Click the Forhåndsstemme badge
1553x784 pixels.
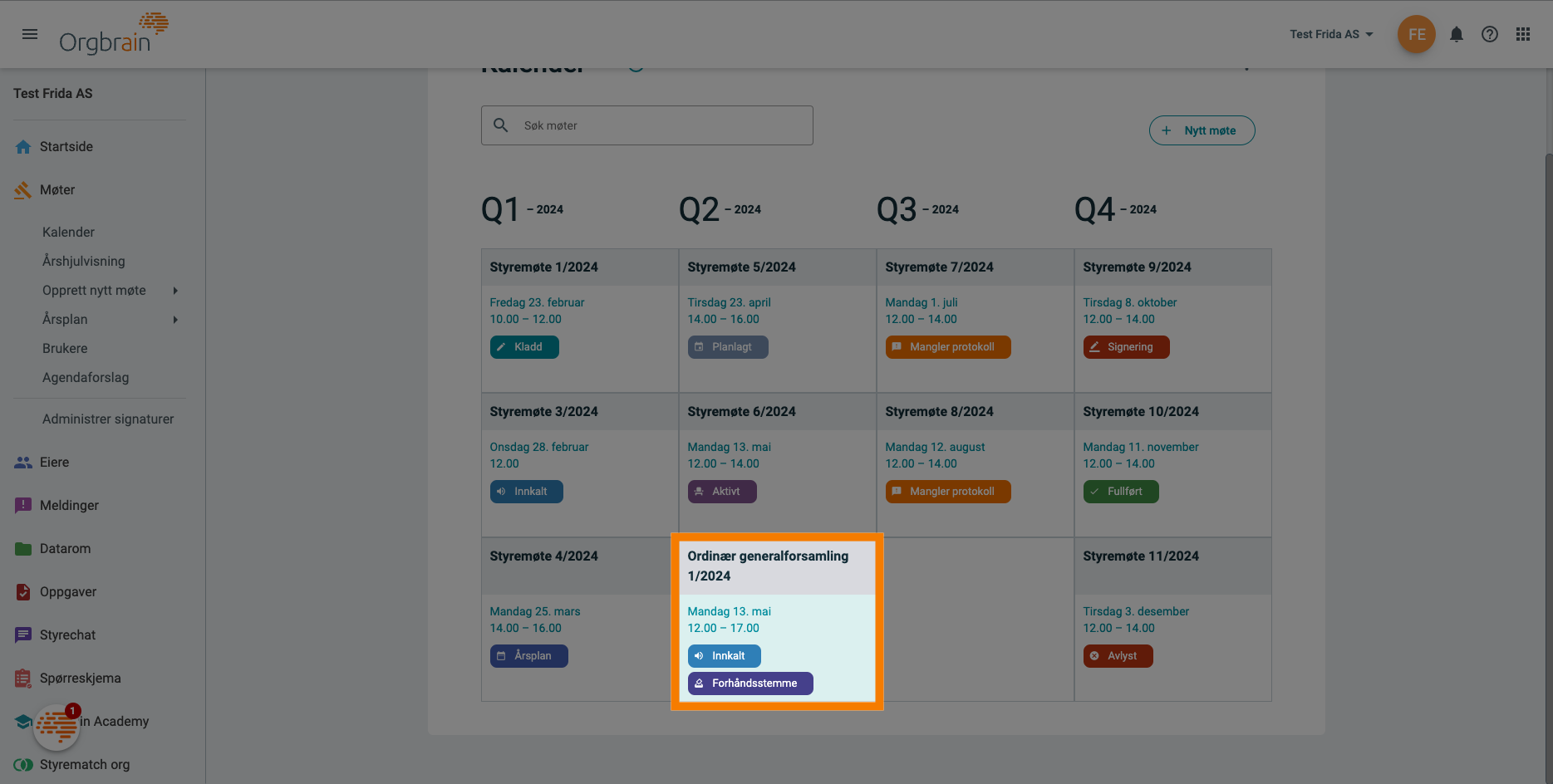coord(750,684)
